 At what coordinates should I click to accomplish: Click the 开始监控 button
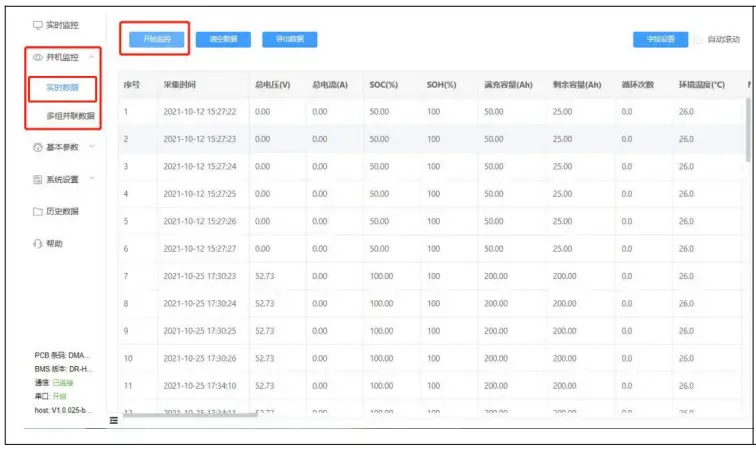[157, 39]
